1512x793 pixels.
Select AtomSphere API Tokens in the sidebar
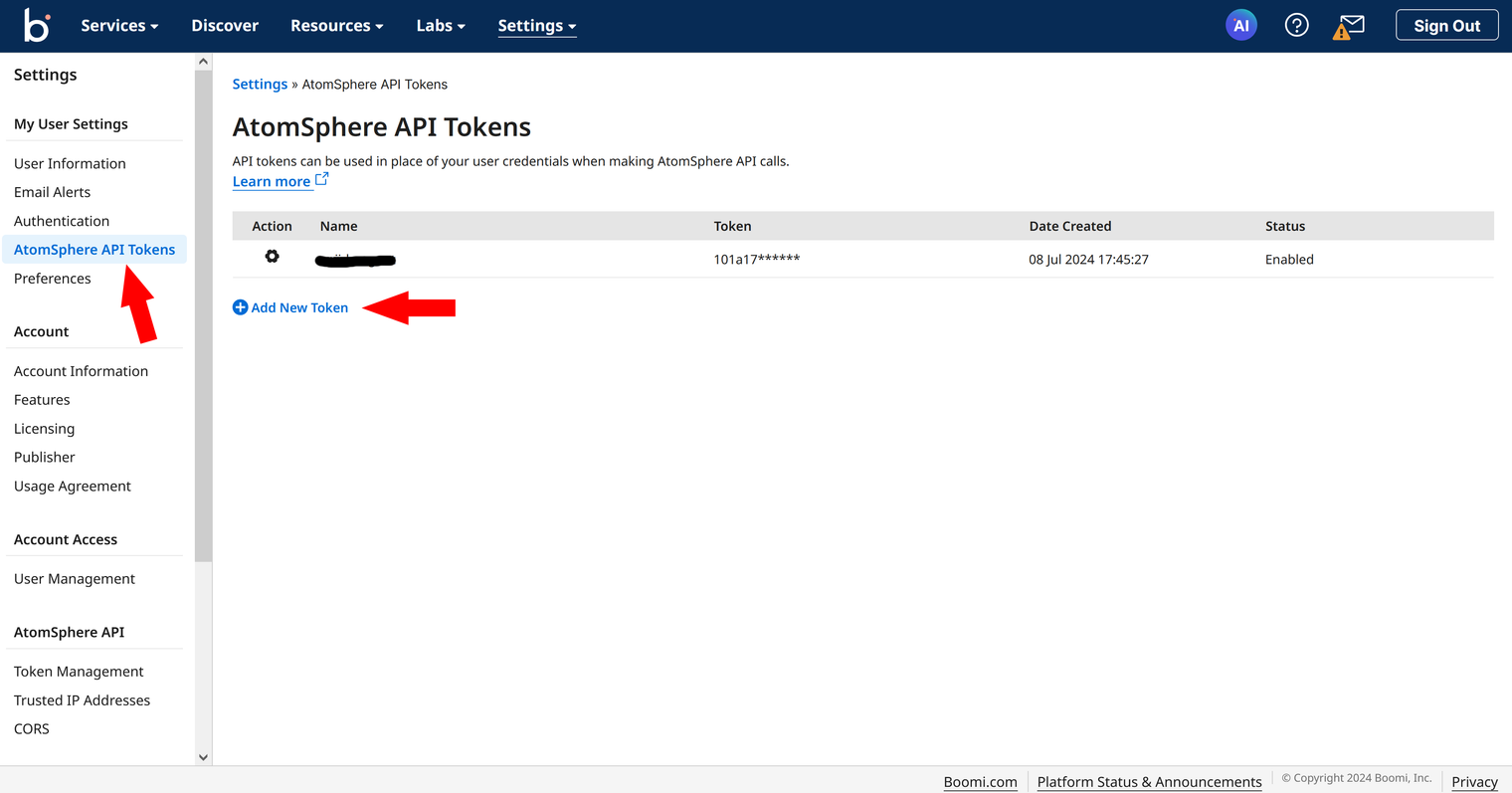94,249
